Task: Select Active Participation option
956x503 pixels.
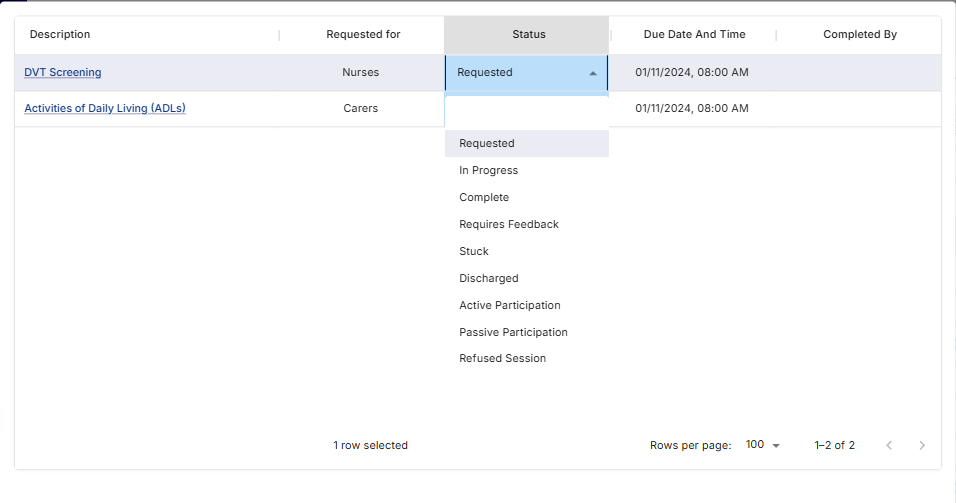Action: point(510,305)
